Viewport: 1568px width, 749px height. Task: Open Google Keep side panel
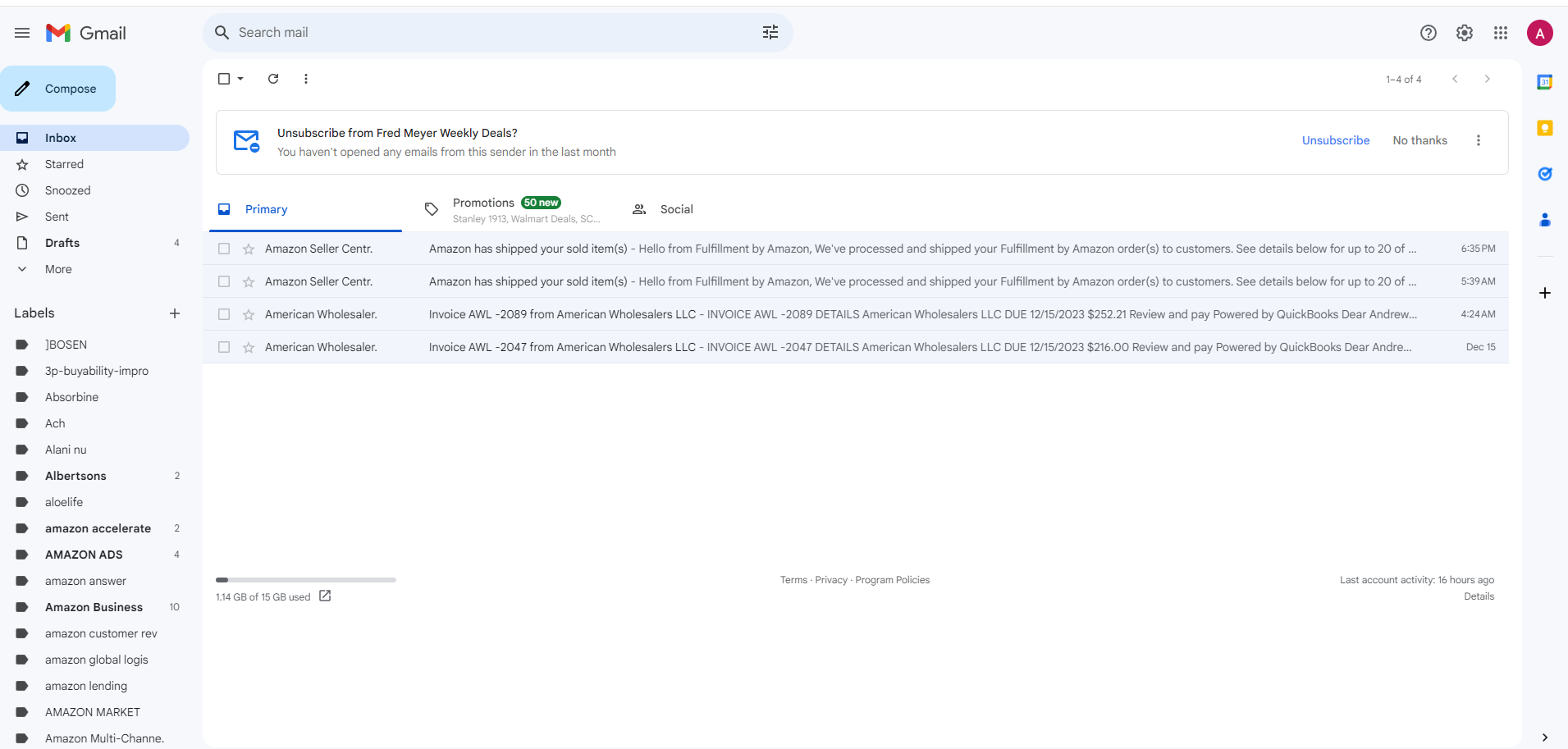click(x=1545, y=128)
